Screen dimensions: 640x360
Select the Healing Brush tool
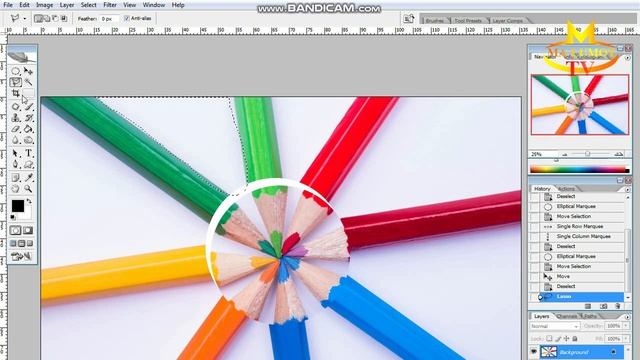(16, 107)
